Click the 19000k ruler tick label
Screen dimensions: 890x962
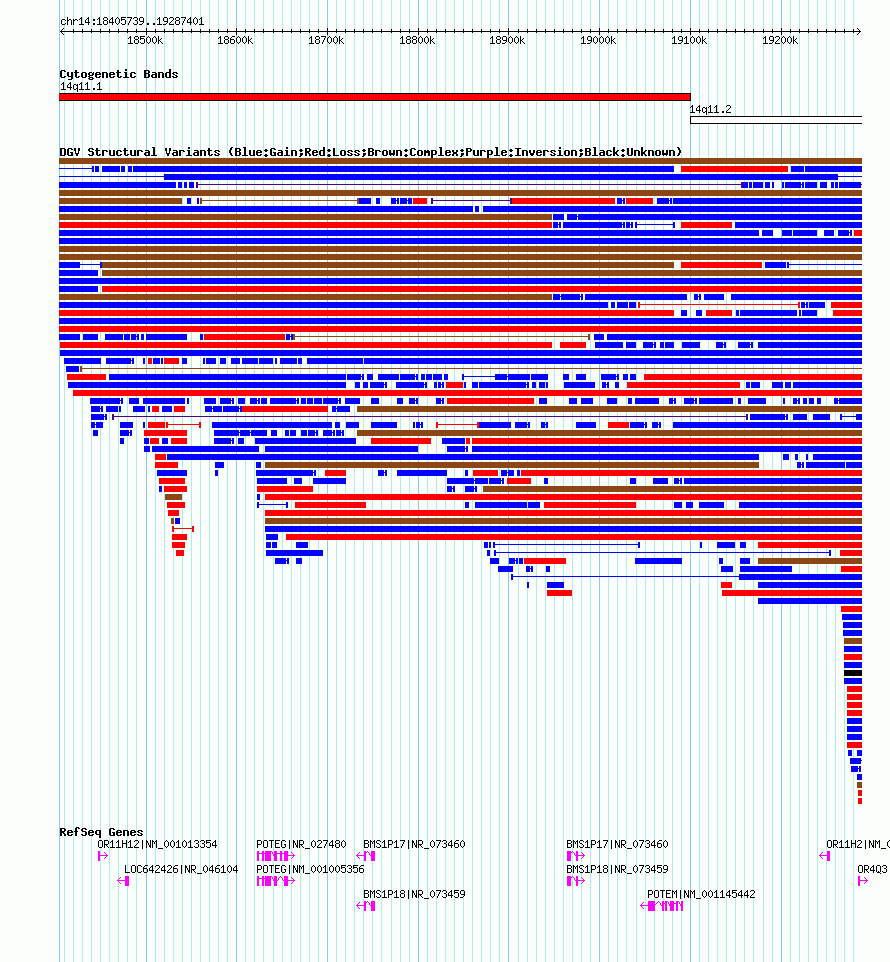pyautogui.click(x=598, y=40)
